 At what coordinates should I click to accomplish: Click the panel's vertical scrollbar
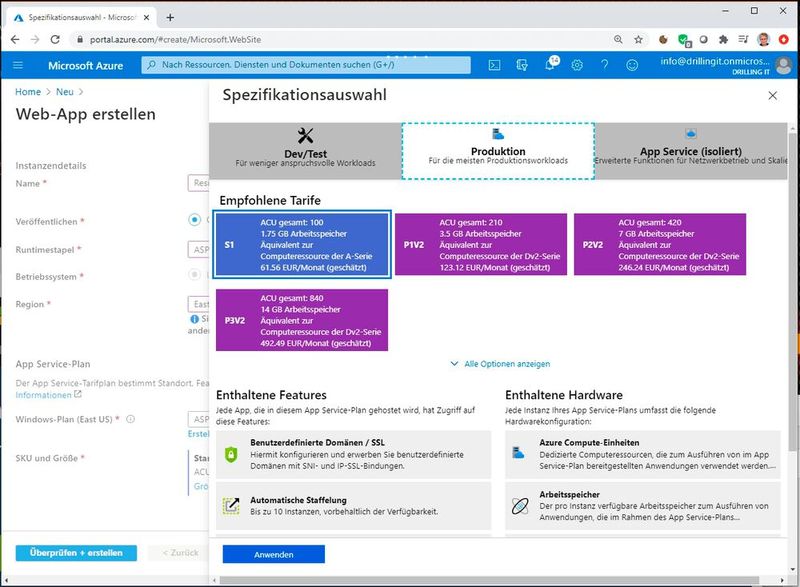[x=792, y=291]
